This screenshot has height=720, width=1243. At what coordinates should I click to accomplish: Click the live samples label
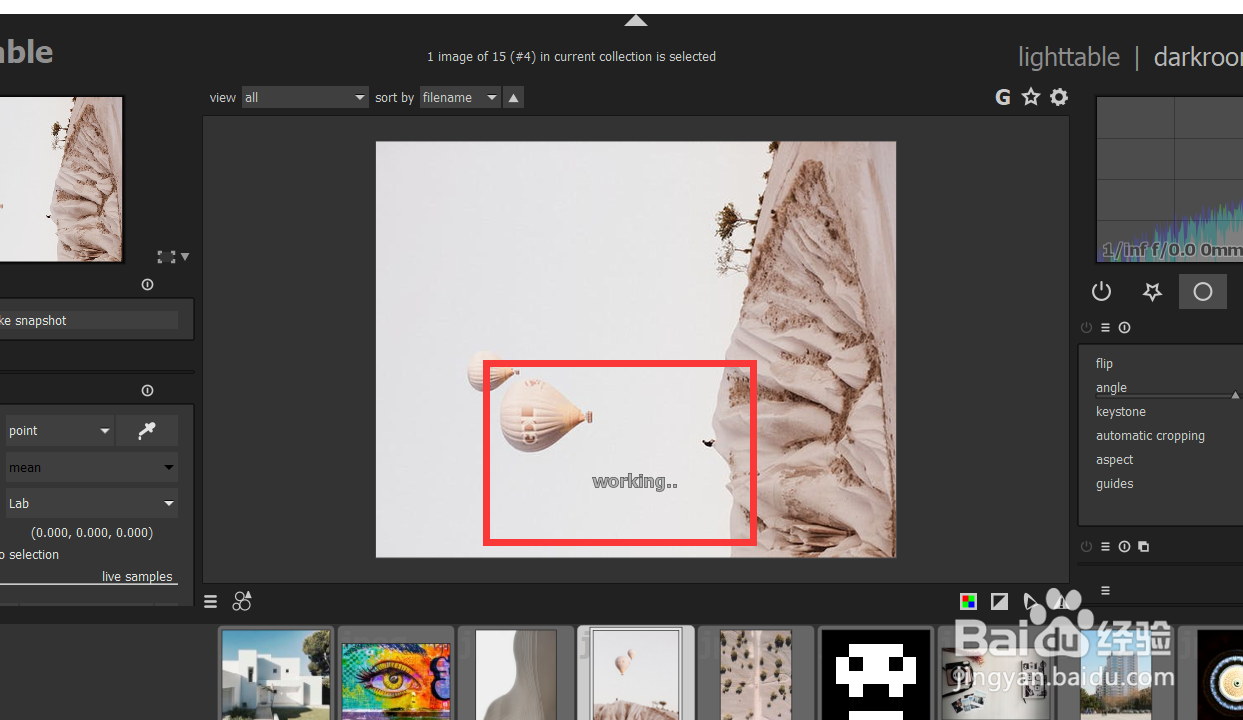pos(137,577)
